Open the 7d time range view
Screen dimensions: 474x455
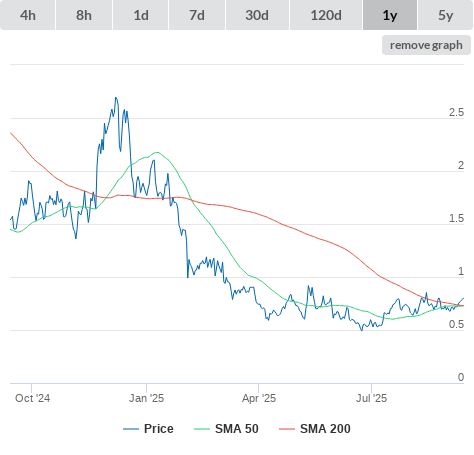click(197, 15)
